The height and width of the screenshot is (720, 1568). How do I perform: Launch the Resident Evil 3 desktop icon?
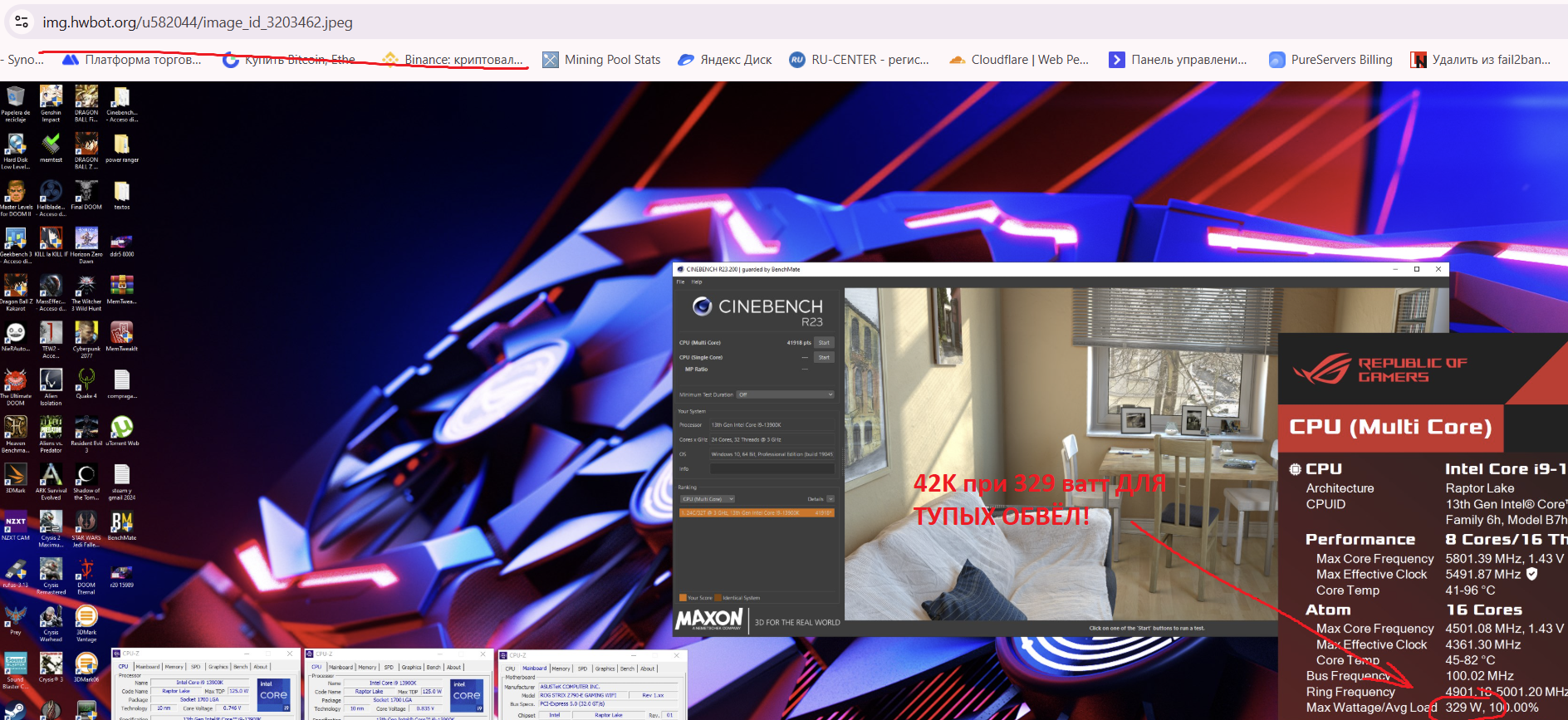tap(86, 435)
